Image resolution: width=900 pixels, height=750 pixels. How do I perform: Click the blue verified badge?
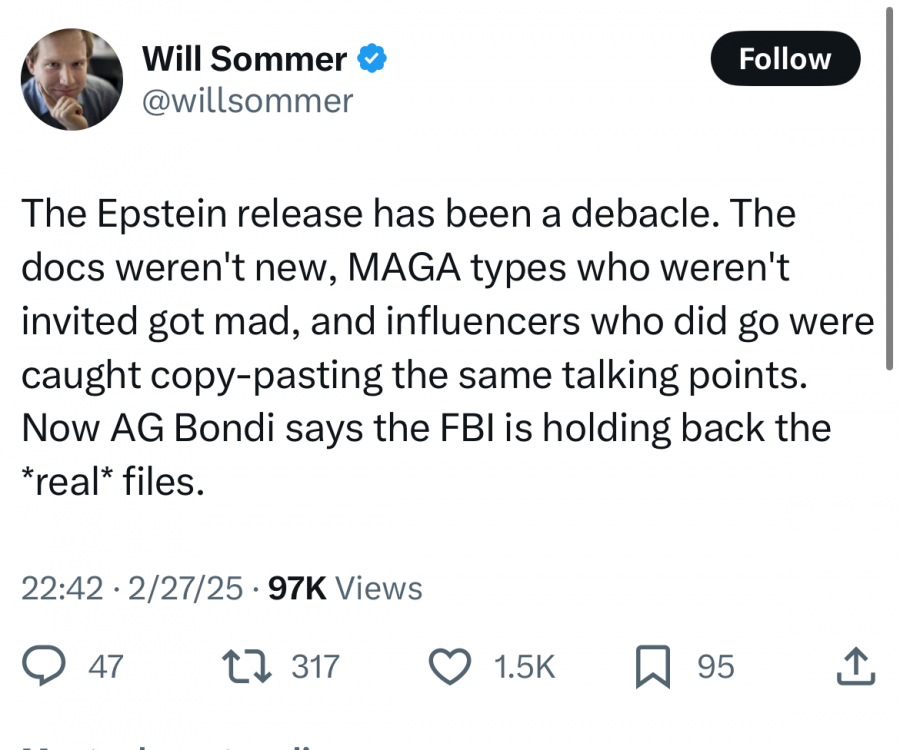click(x=372, y=60)
